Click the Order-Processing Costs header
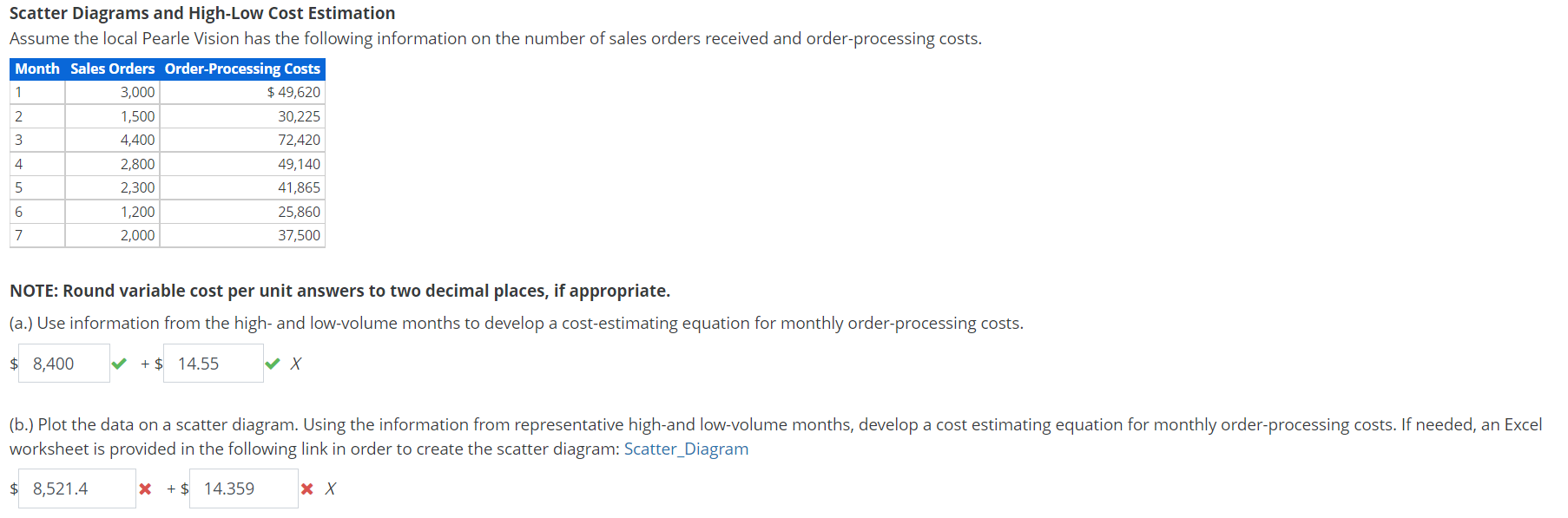This screenshot has height=518, width=1568. coord(242,69)
